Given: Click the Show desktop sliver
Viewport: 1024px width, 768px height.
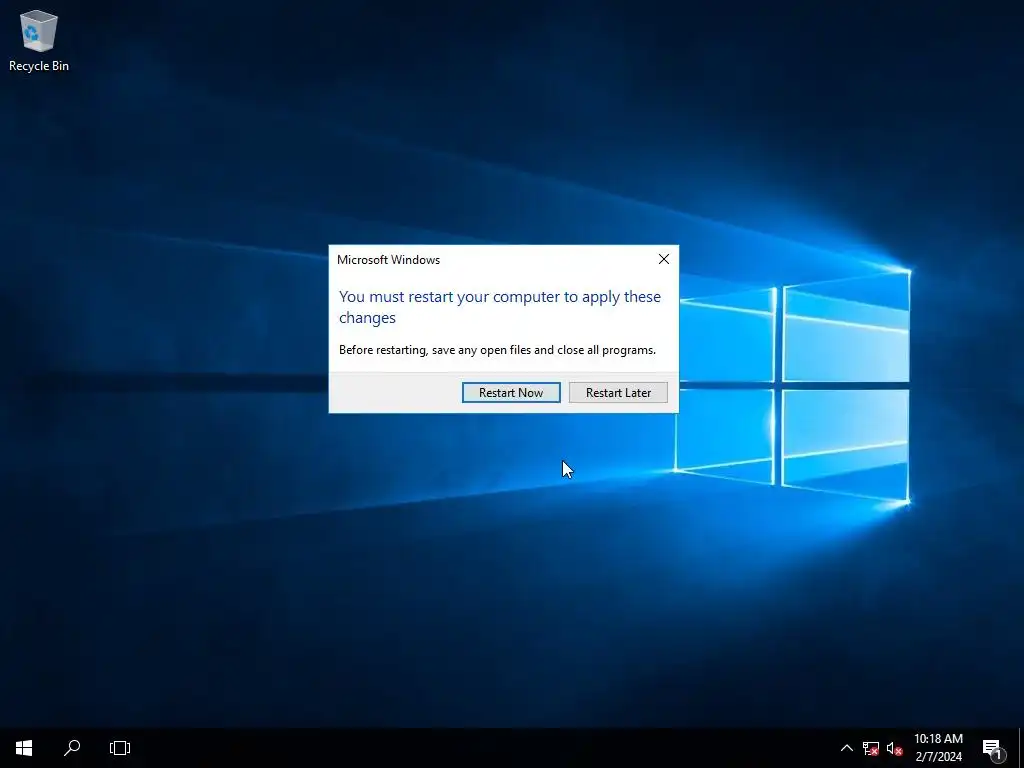Looking at the screenshot, I should [x=1020, y=748].
